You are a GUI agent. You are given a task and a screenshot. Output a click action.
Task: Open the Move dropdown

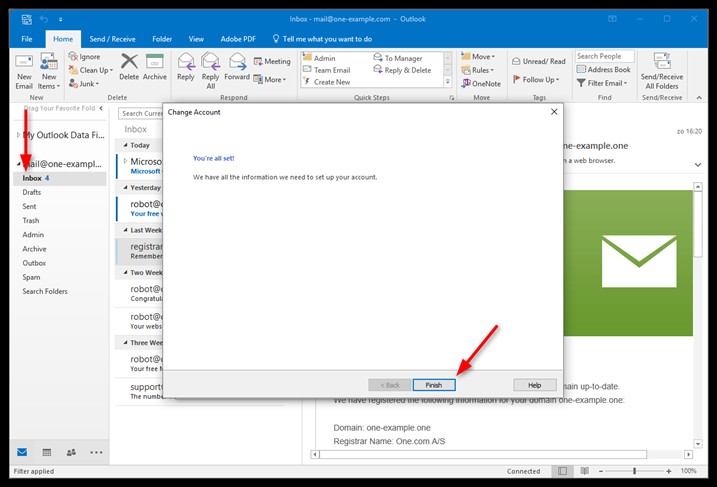click(x=478, y=56)
